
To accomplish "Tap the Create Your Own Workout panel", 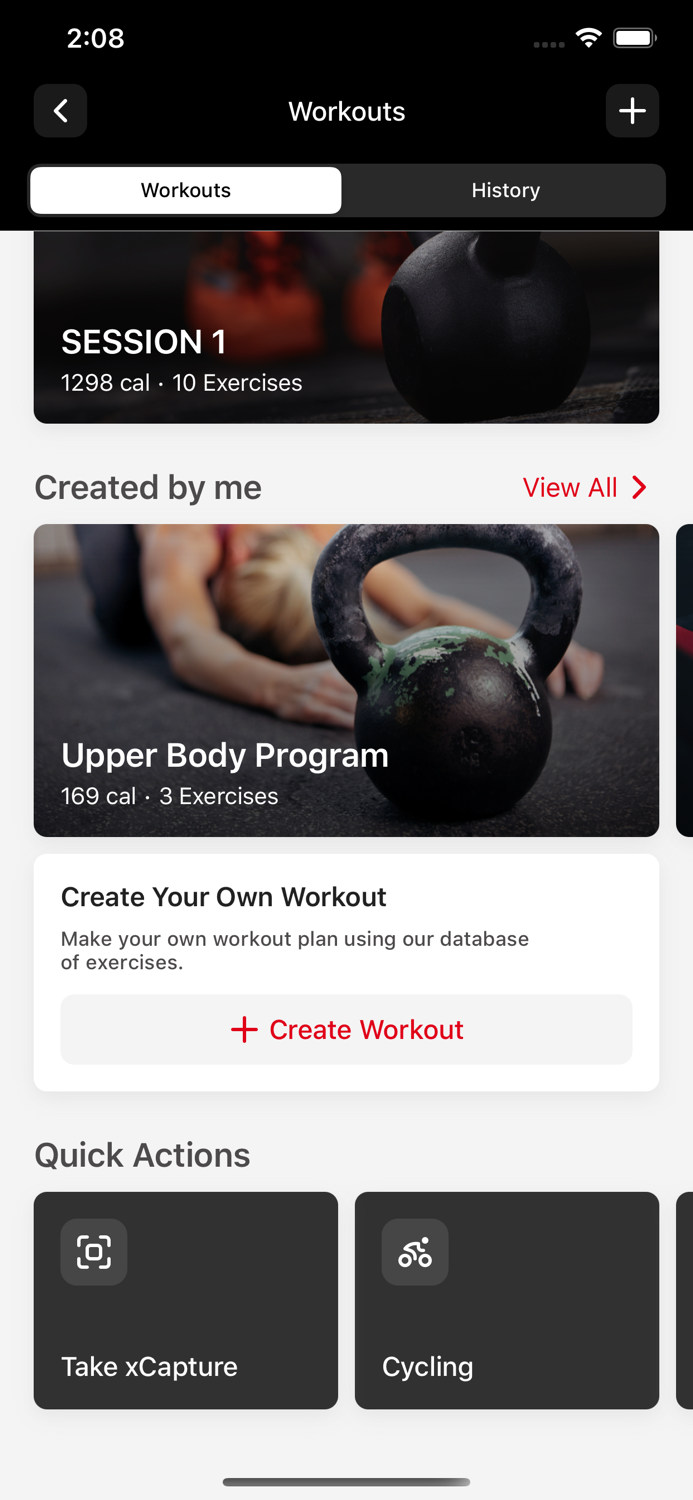I will tap(346, 972).
